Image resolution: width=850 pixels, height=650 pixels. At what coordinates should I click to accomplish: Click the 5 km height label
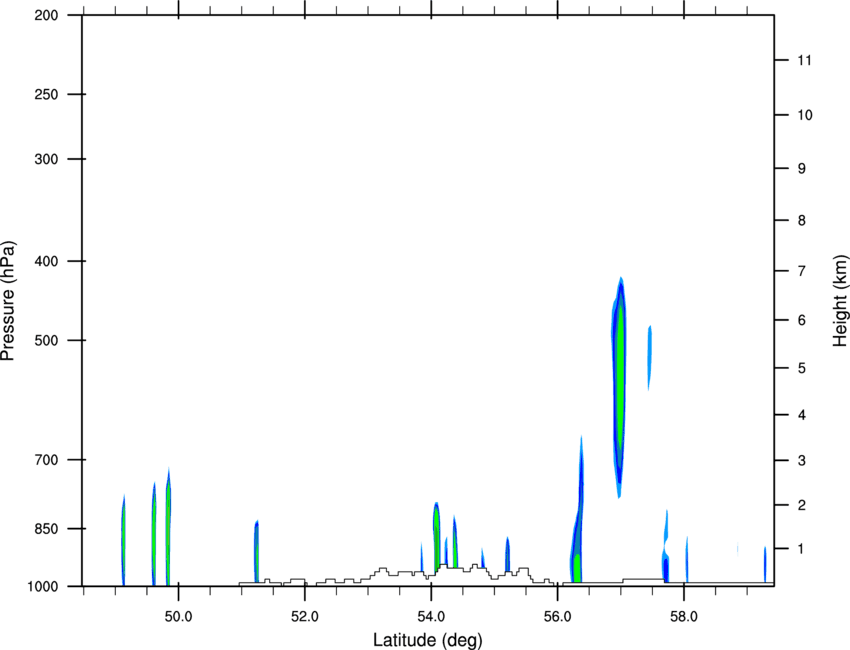(802, 368)
